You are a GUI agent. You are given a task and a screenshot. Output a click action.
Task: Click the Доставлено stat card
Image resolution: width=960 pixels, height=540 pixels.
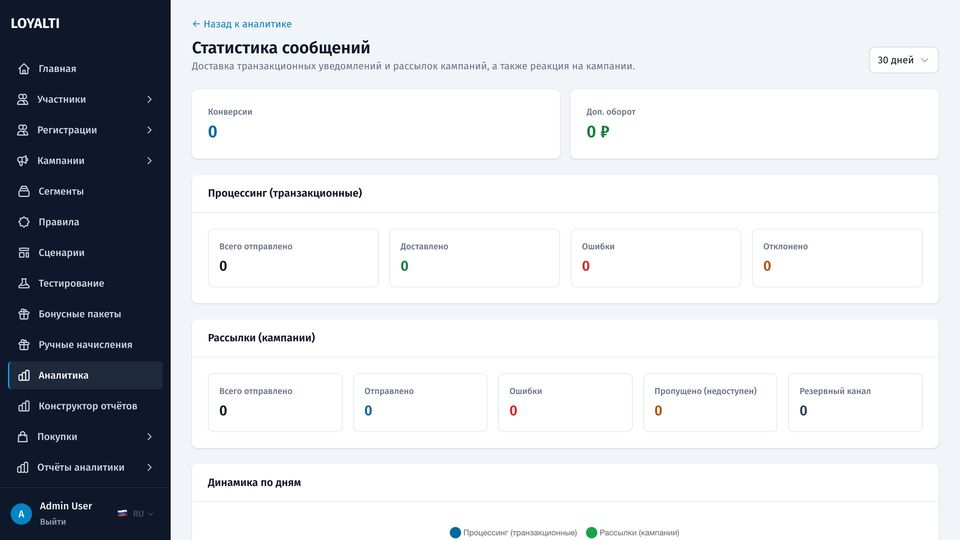coord(474,258)
